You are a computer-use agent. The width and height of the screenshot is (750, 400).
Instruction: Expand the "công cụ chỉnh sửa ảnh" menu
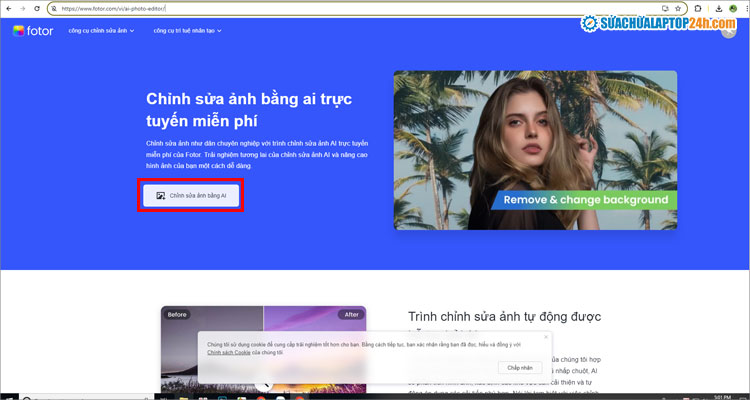[x=101, y=31]
